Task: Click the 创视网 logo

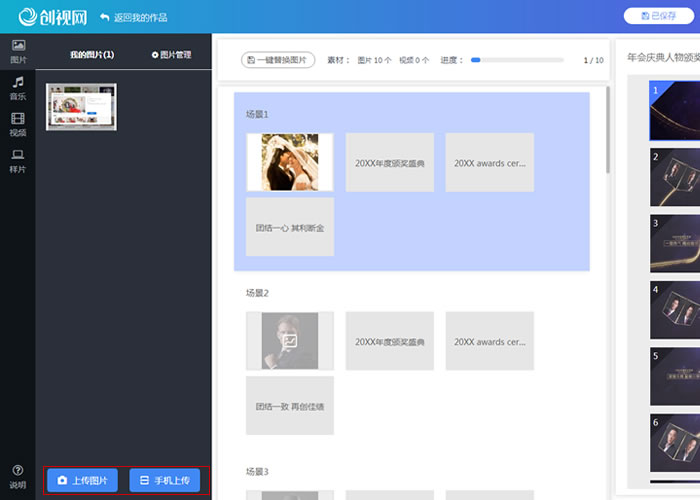Action: point(53,17)
